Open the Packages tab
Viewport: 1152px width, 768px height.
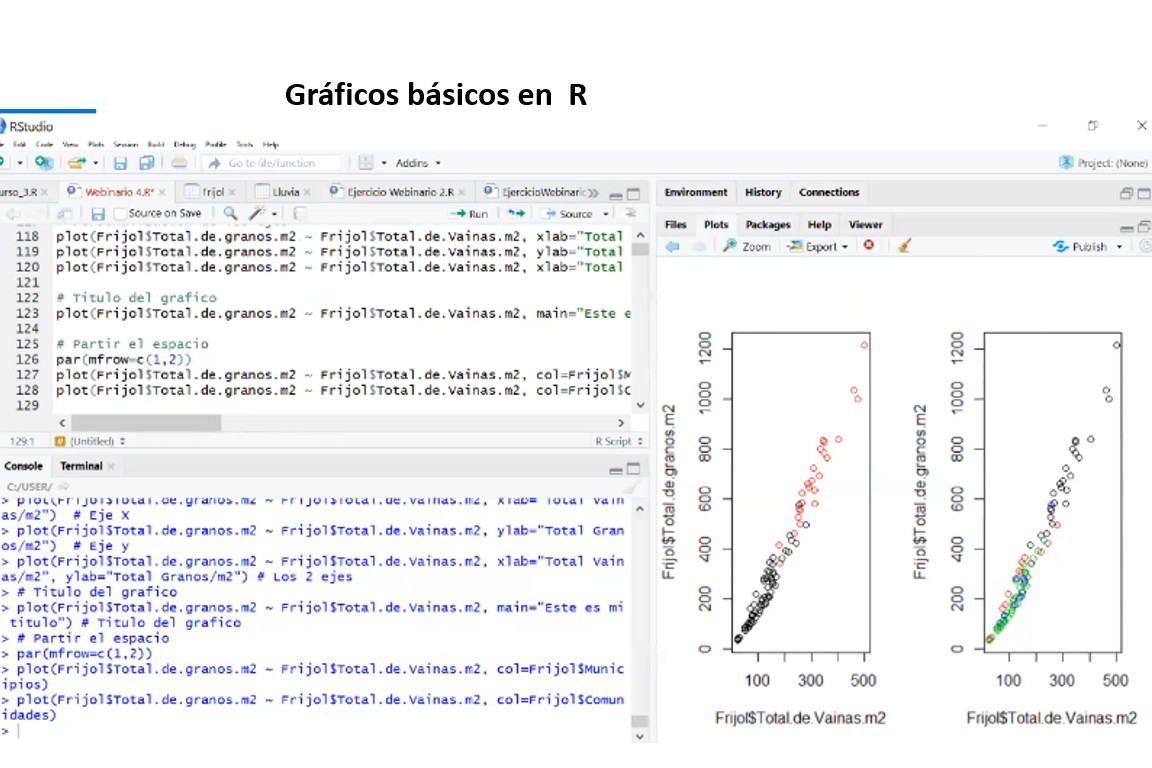tap(767, 225)
